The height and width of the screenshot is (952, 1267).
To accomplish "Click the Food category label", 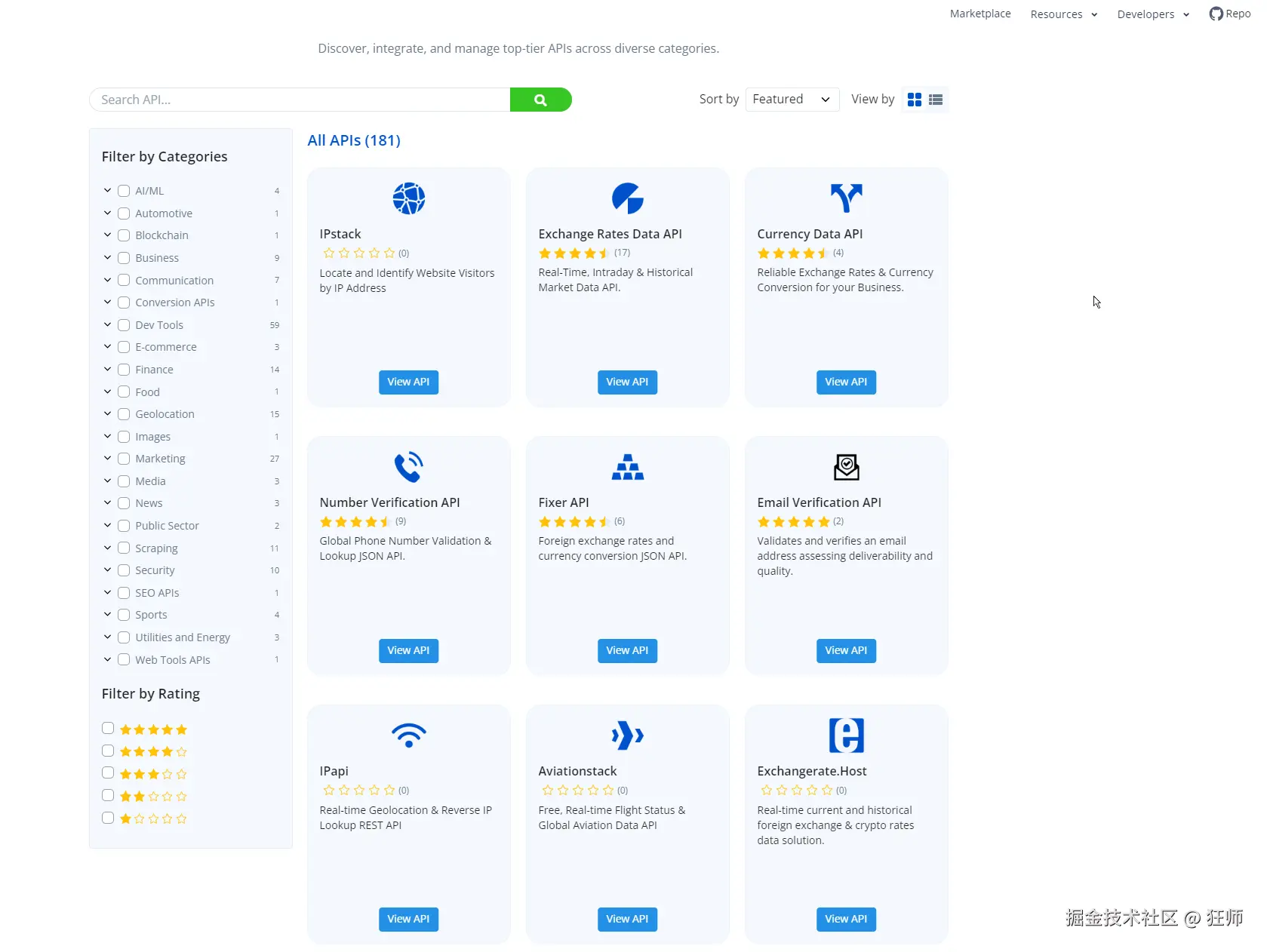I will tap(148, 392).
